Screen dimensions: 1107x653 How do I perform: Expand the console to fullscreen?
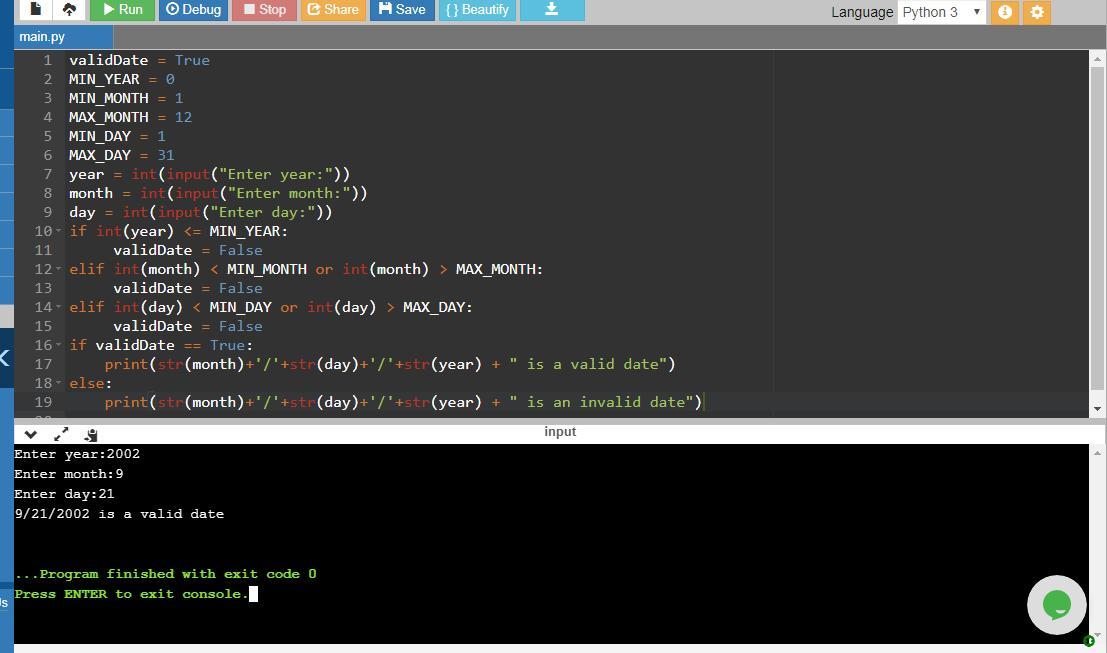(61, 434)
